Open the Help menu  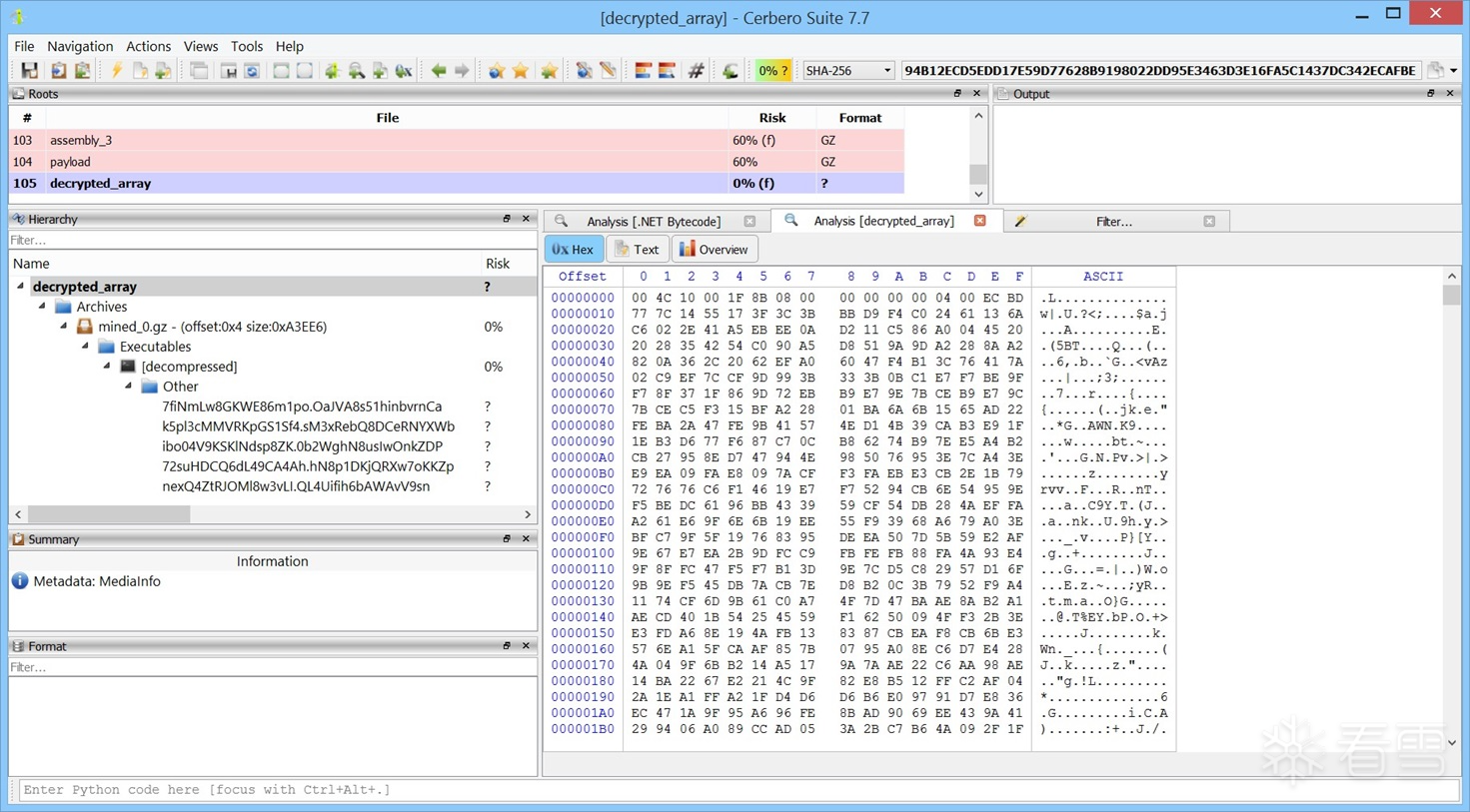(289, 46)
